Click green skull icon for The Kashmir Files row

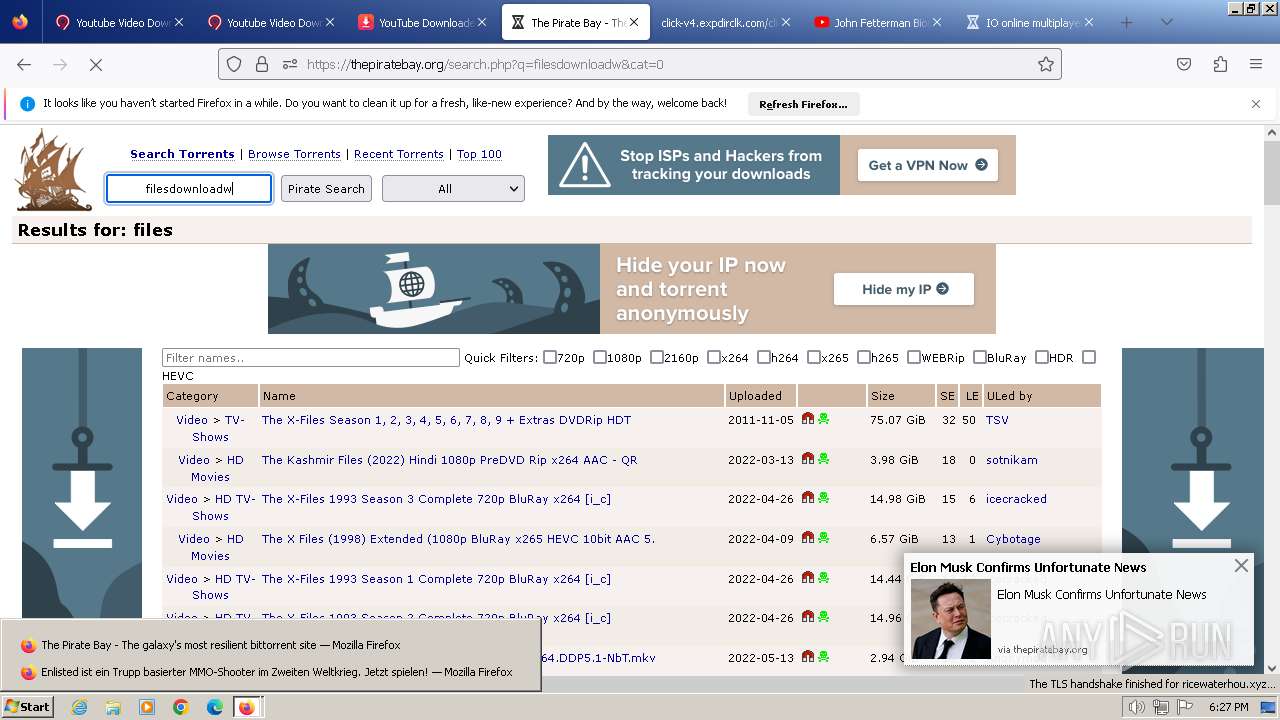coord(823,459)
